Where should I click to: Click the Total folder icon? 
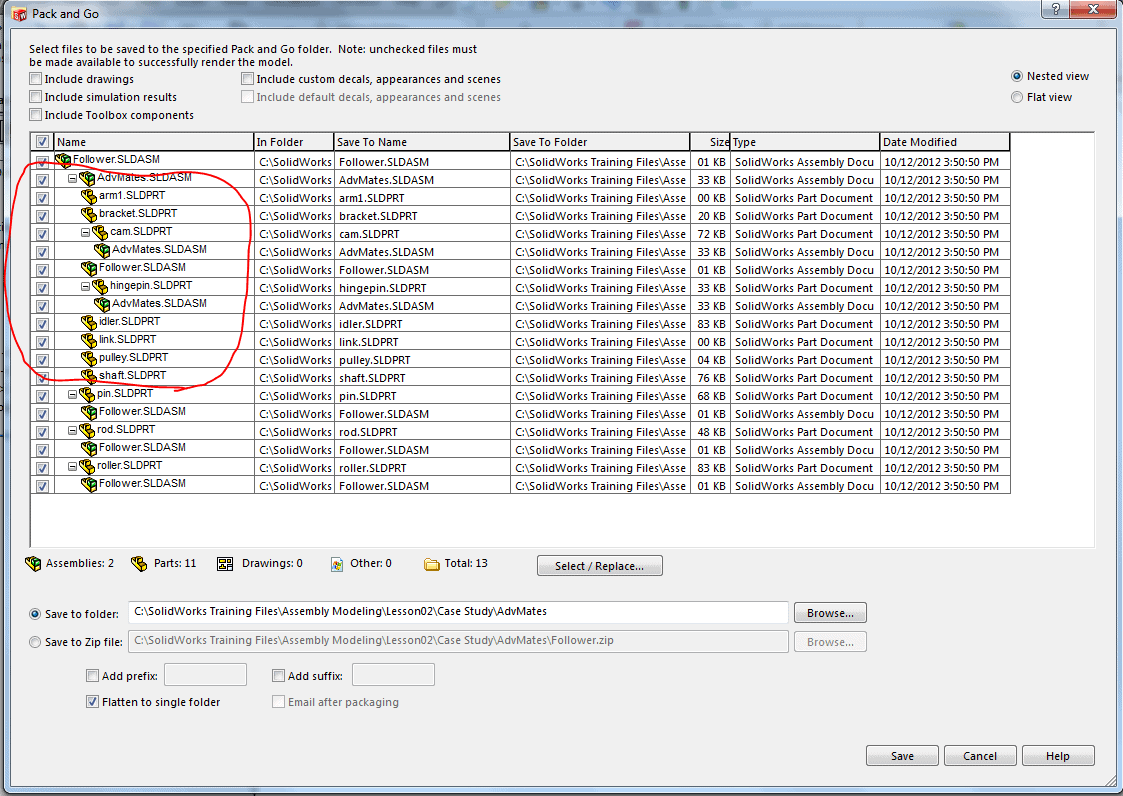click(x=432, y=564)
